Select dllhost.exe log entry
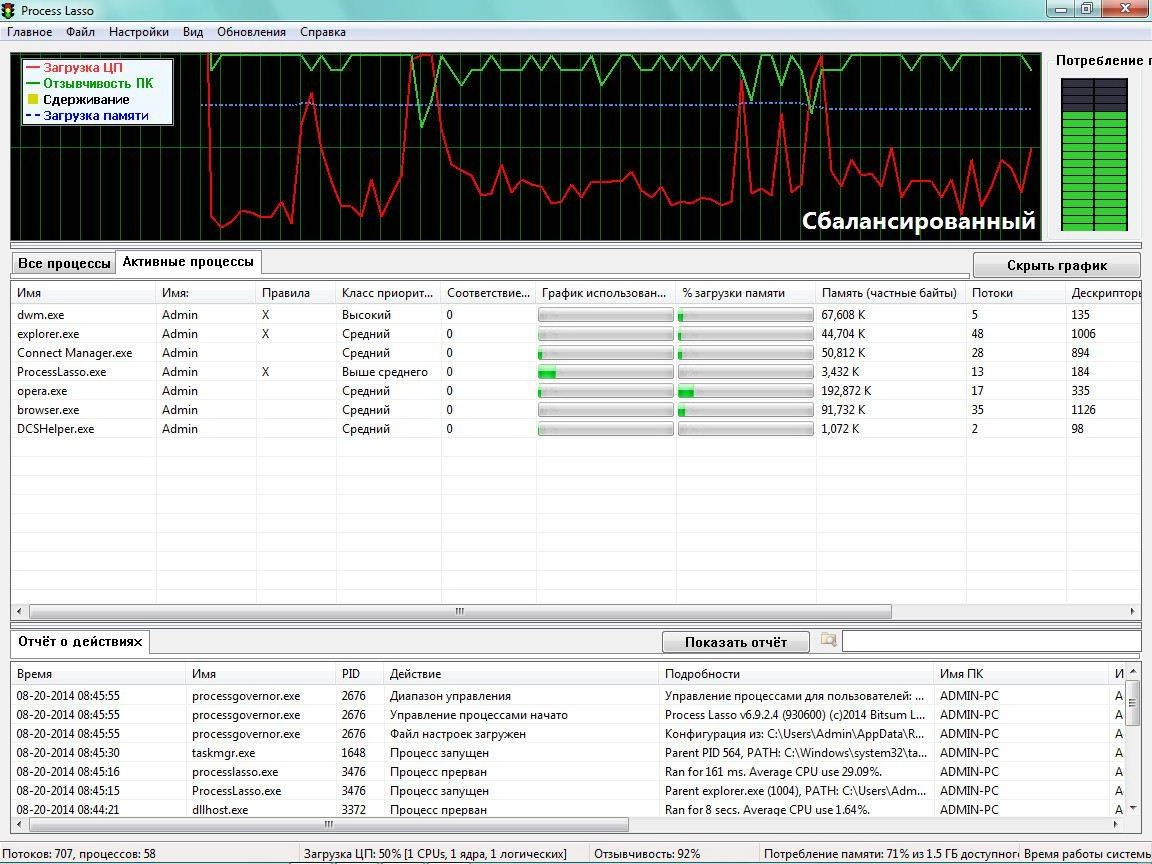 pyautogui.click(x=568, y=810)
